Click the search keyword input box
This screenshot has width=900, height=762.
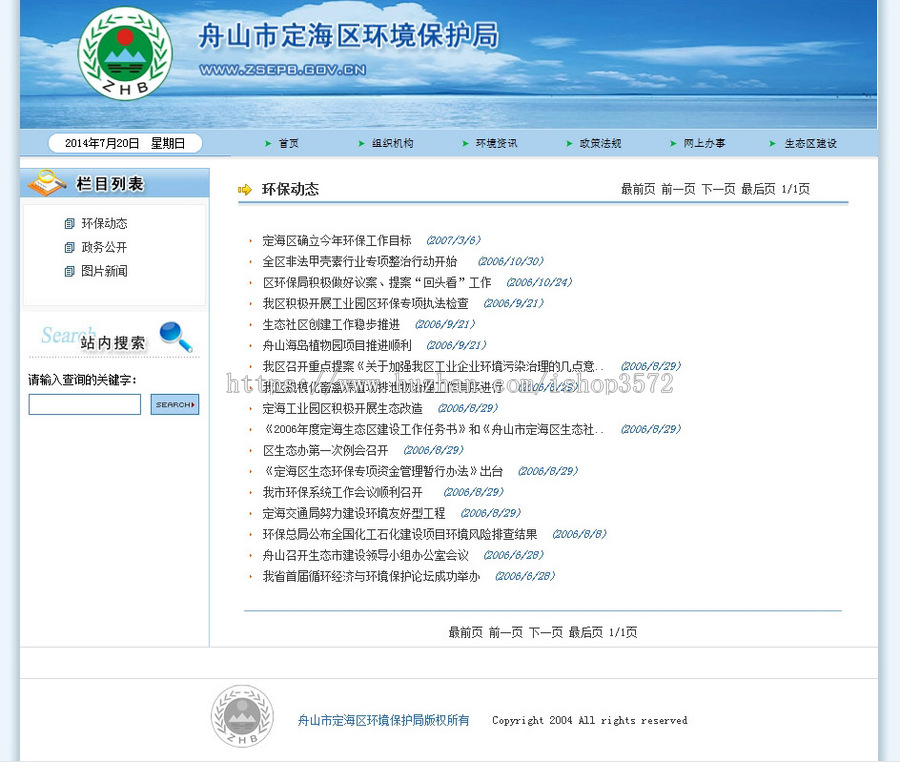84,404
